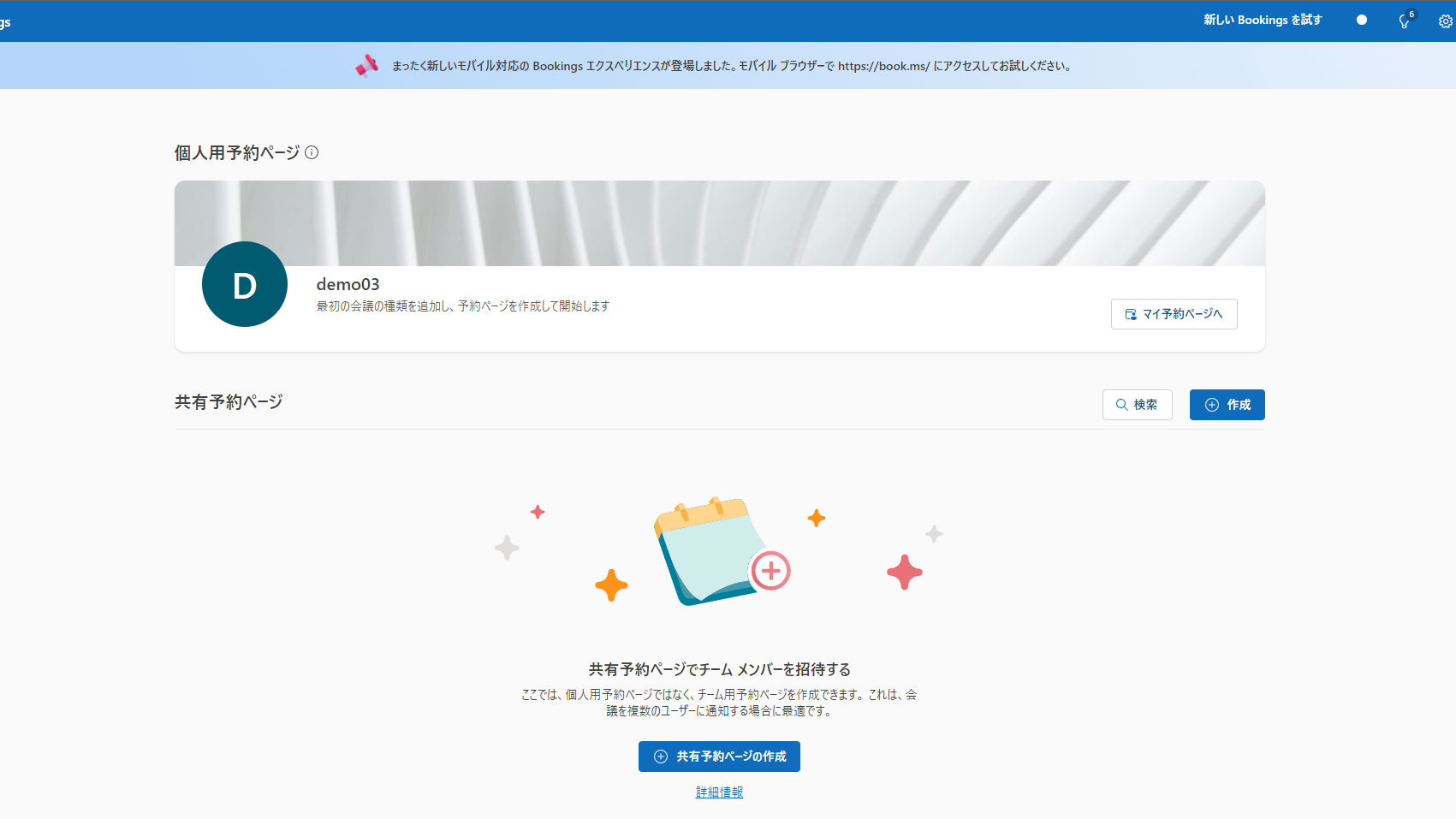This screenshot has height=819, width=1456.
Task: Open the settings gear icon
Action: coord(1445,21)
